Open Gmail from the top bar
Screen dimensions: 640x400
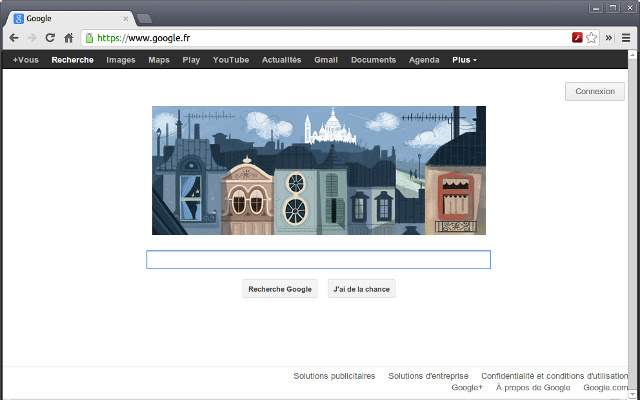pos(326,60)
